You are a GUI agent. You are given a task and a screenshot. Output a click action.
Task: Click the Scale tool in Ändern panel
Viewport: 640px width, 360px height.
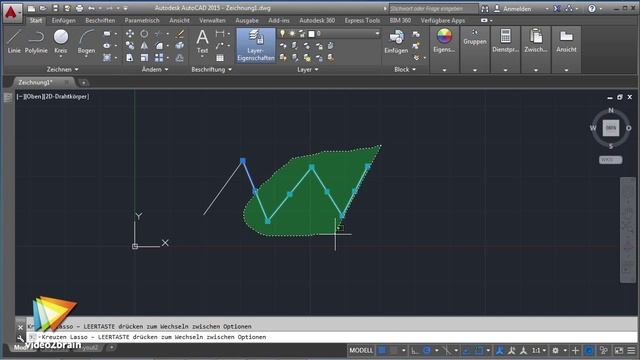pyautogui.click(x=144, y=58)
